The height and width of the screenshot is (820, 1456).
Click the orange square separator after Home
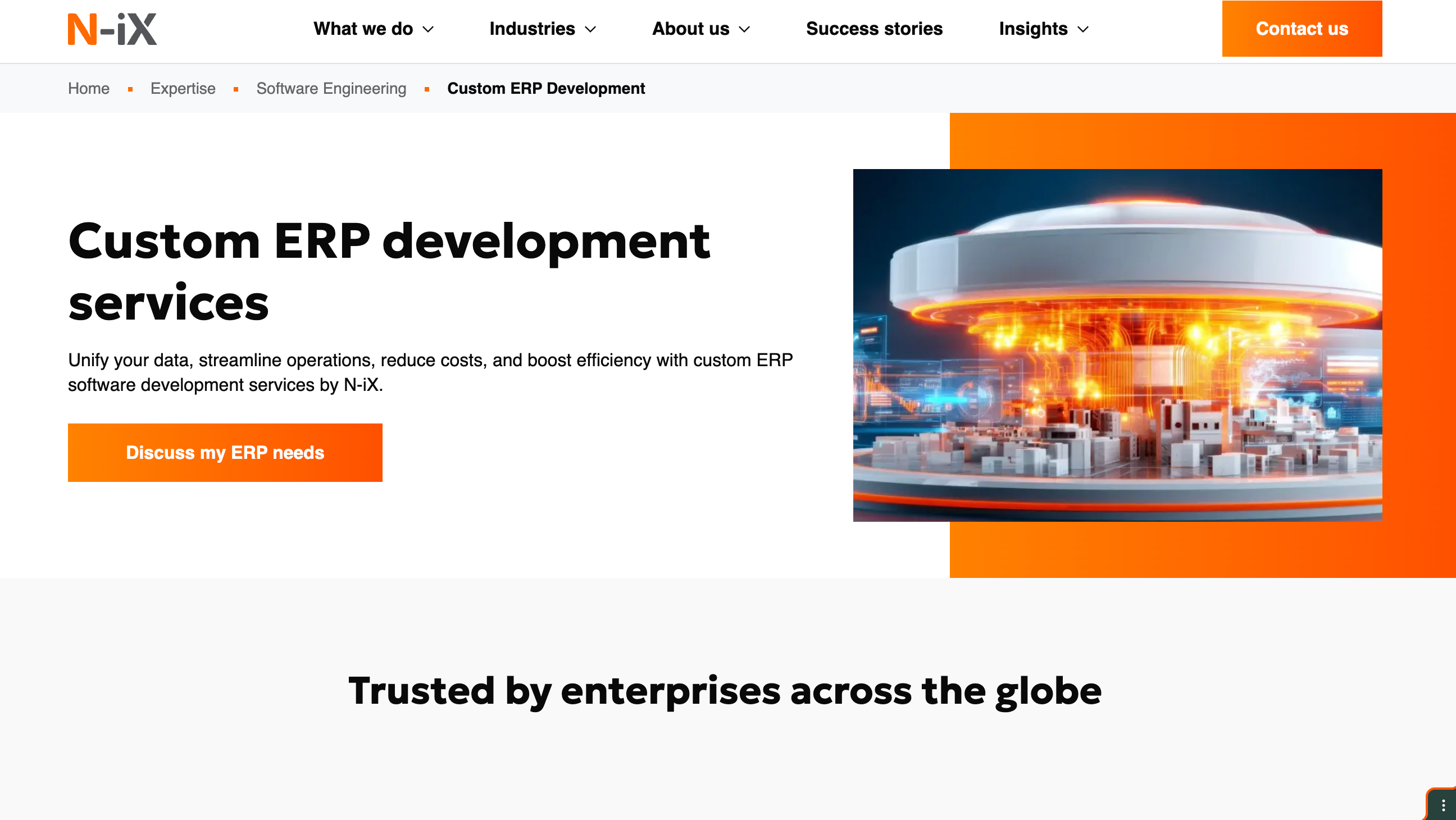point(130,89)
